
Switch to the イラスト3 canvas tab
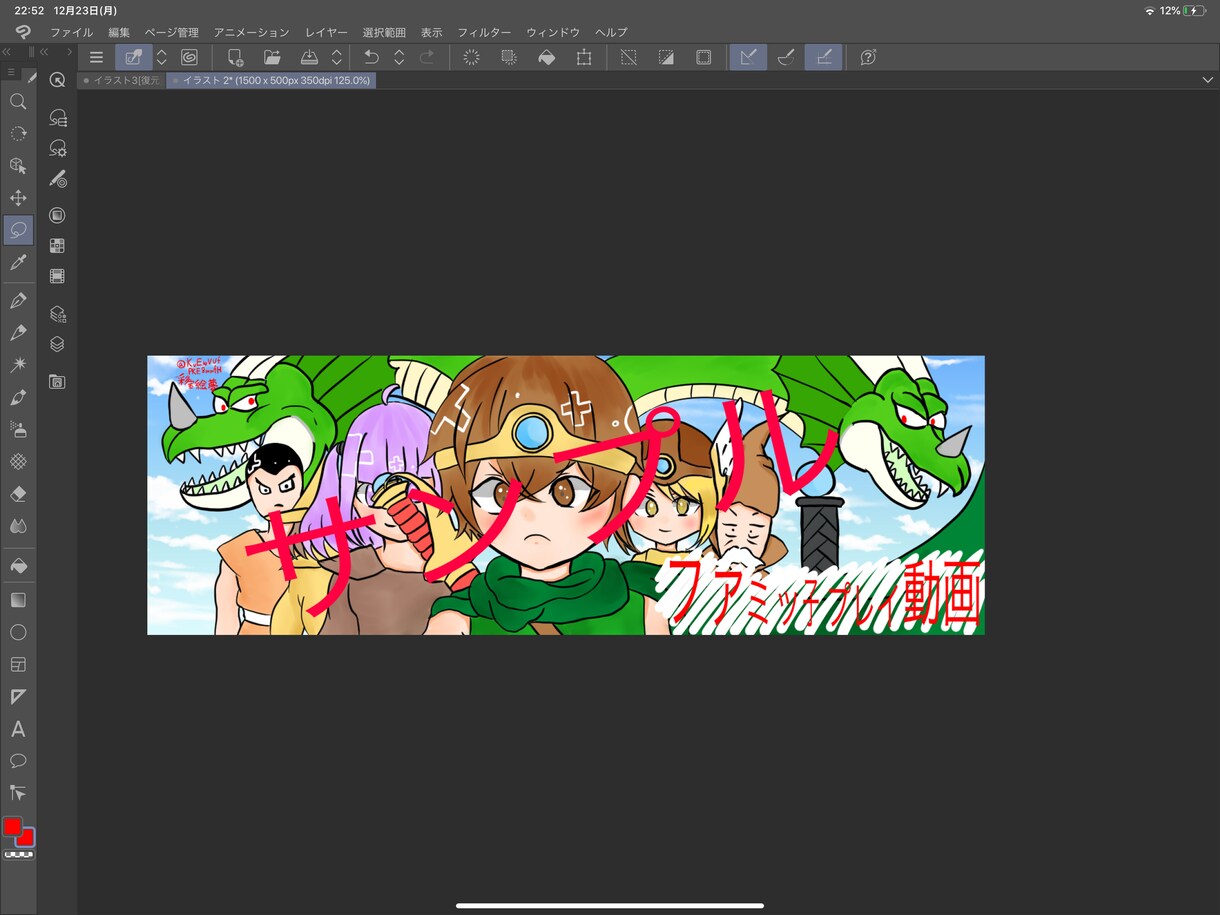coord(122,80)
